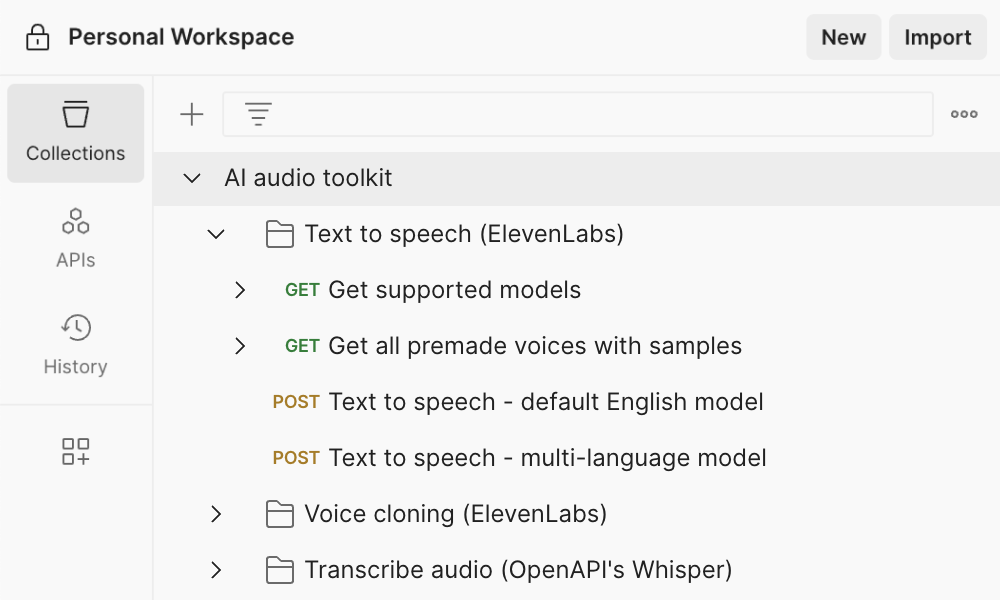This screenshot has height=600, width=1000.
Task: Click the Transcribe audio folder icon
Action: (x=280, y=571)
